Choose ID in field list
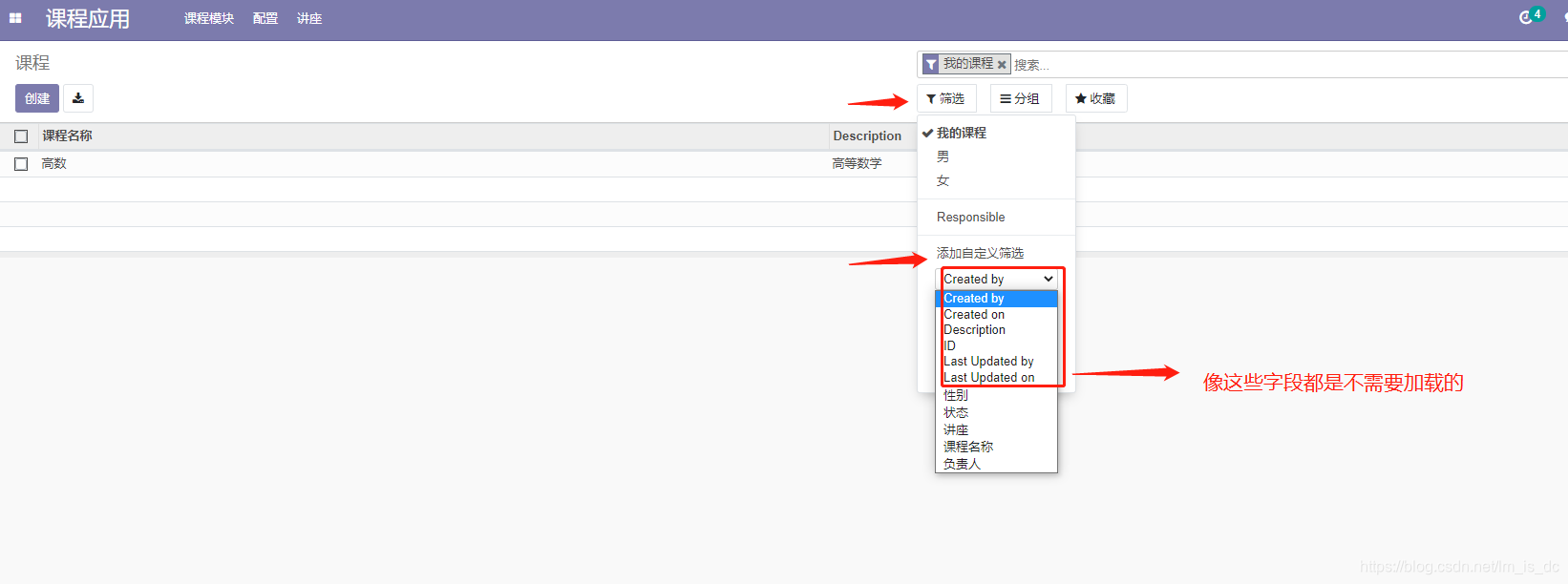 pos(996,345)
